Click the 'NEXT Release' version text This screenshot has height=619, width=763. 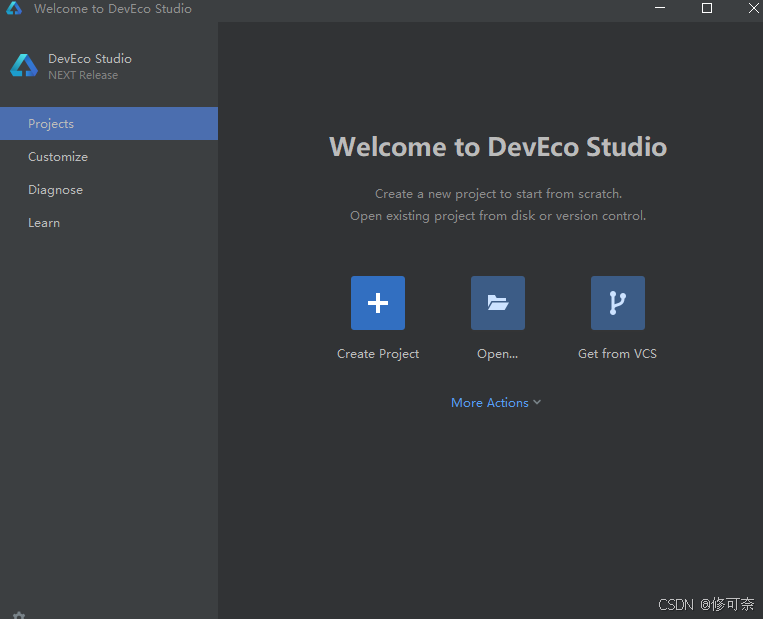(x=83, y=75)
